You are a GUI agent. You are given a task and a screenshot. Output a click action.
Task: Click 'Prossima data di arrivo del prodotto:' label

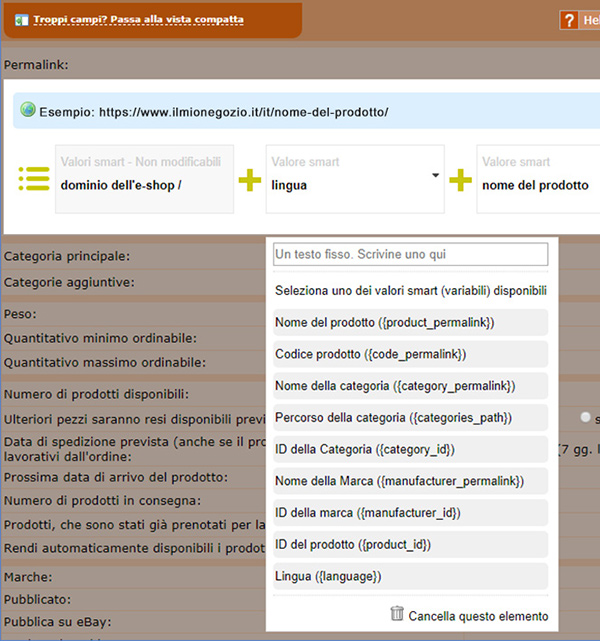116,477
